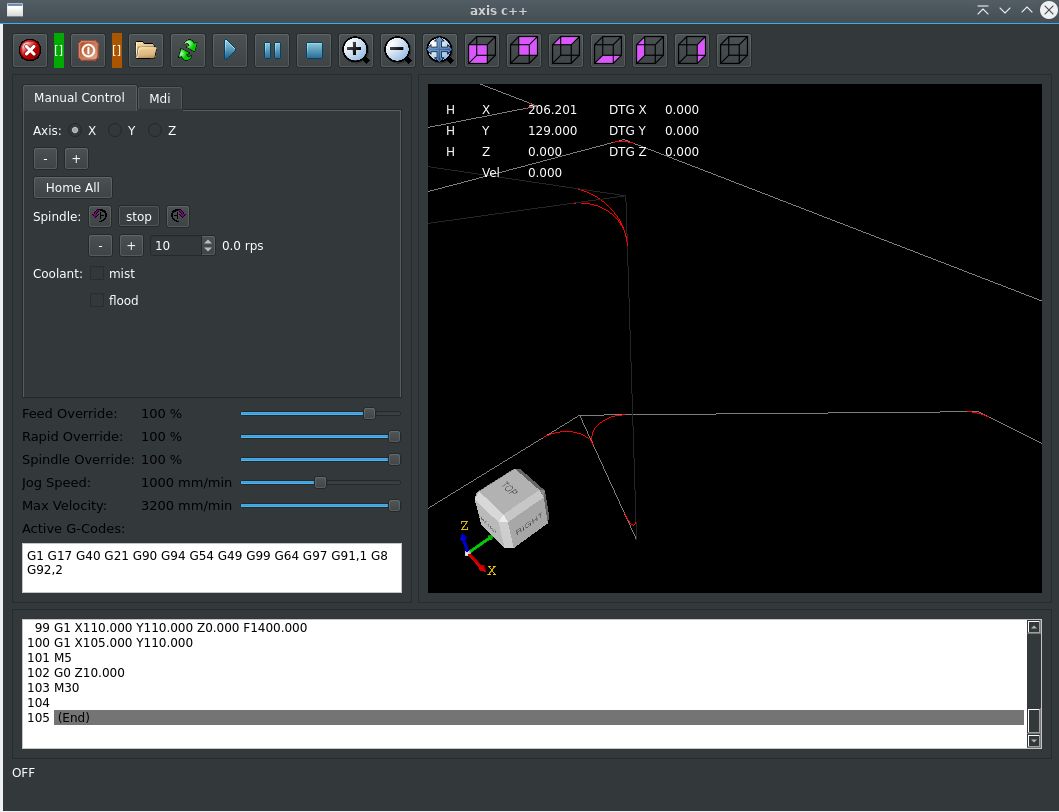Click the X position value 206.201
1059x812 pixels.
coord(552,109)
